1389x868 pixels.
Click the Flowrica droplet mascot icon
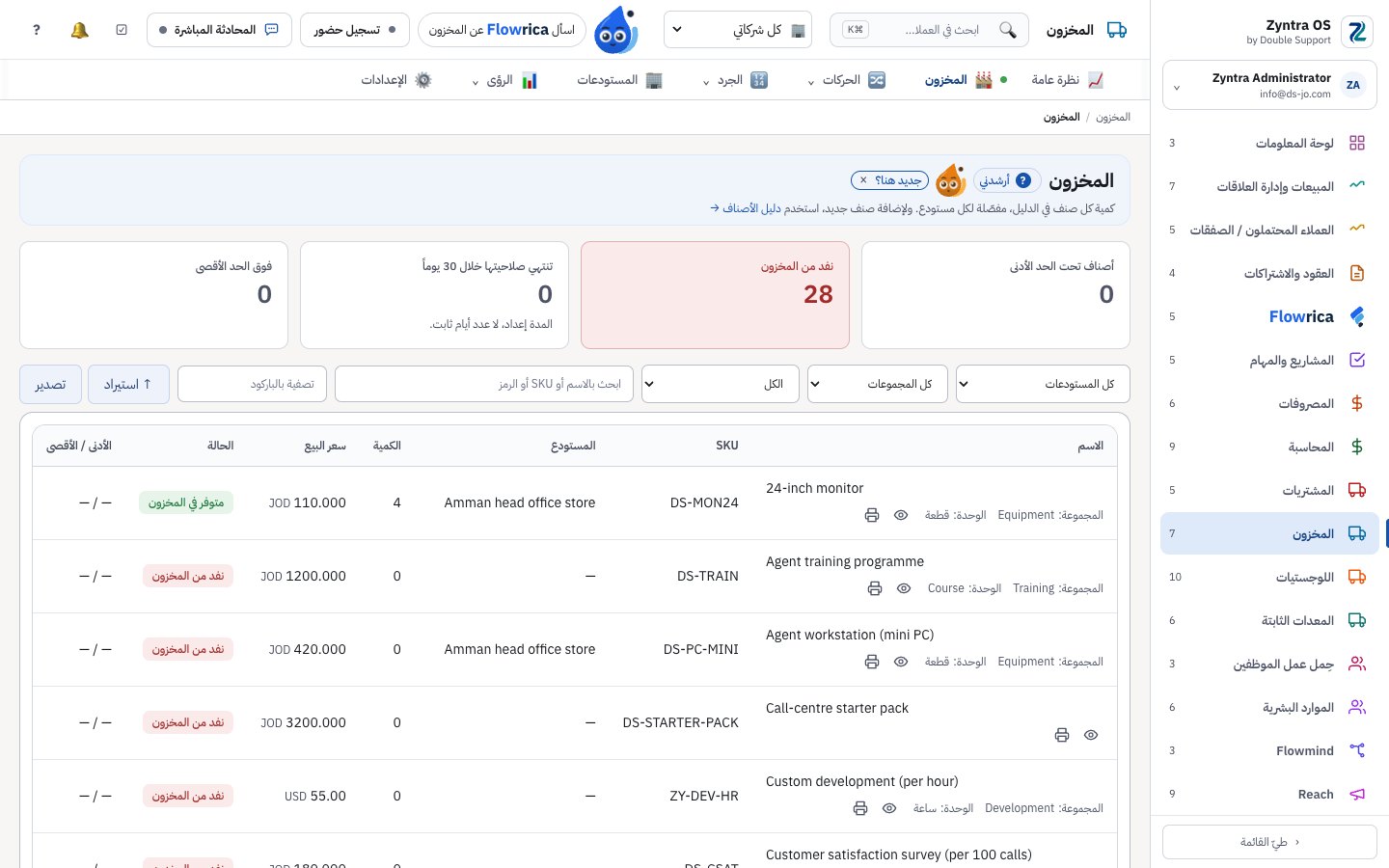click(616, 30)
